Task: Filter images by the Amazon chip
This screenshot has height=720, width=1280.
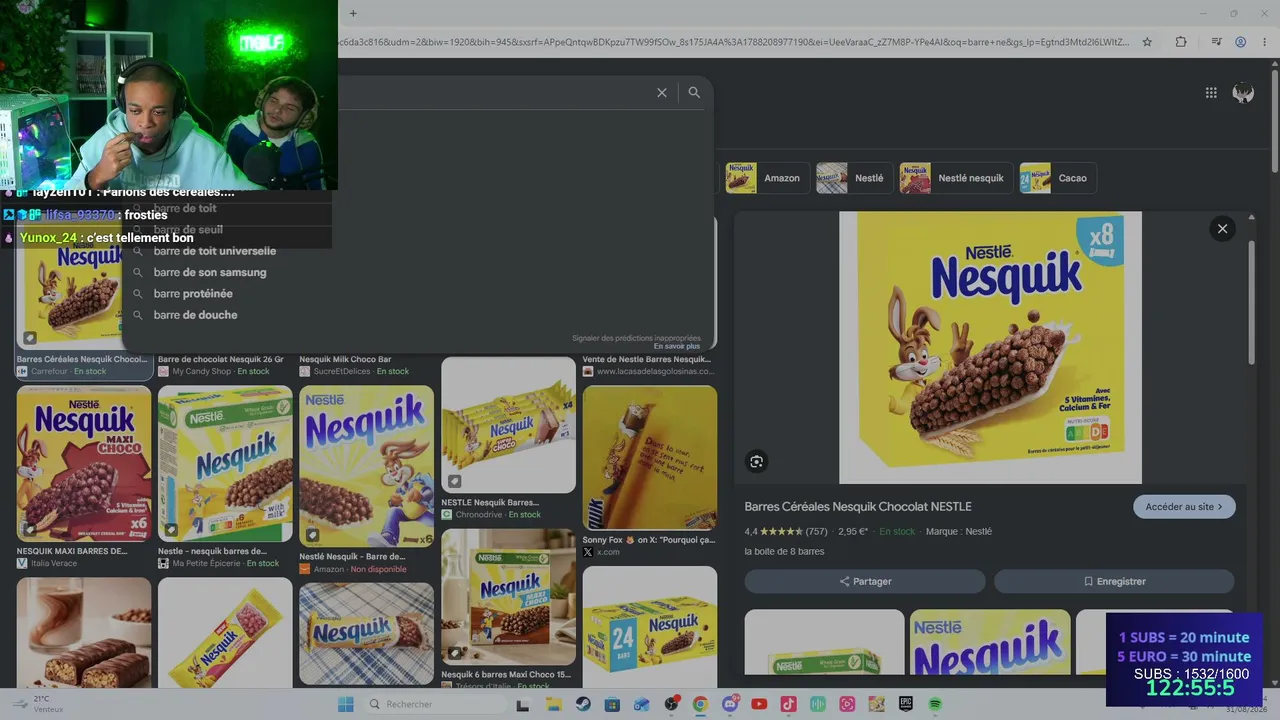Action: coord(766,178)
